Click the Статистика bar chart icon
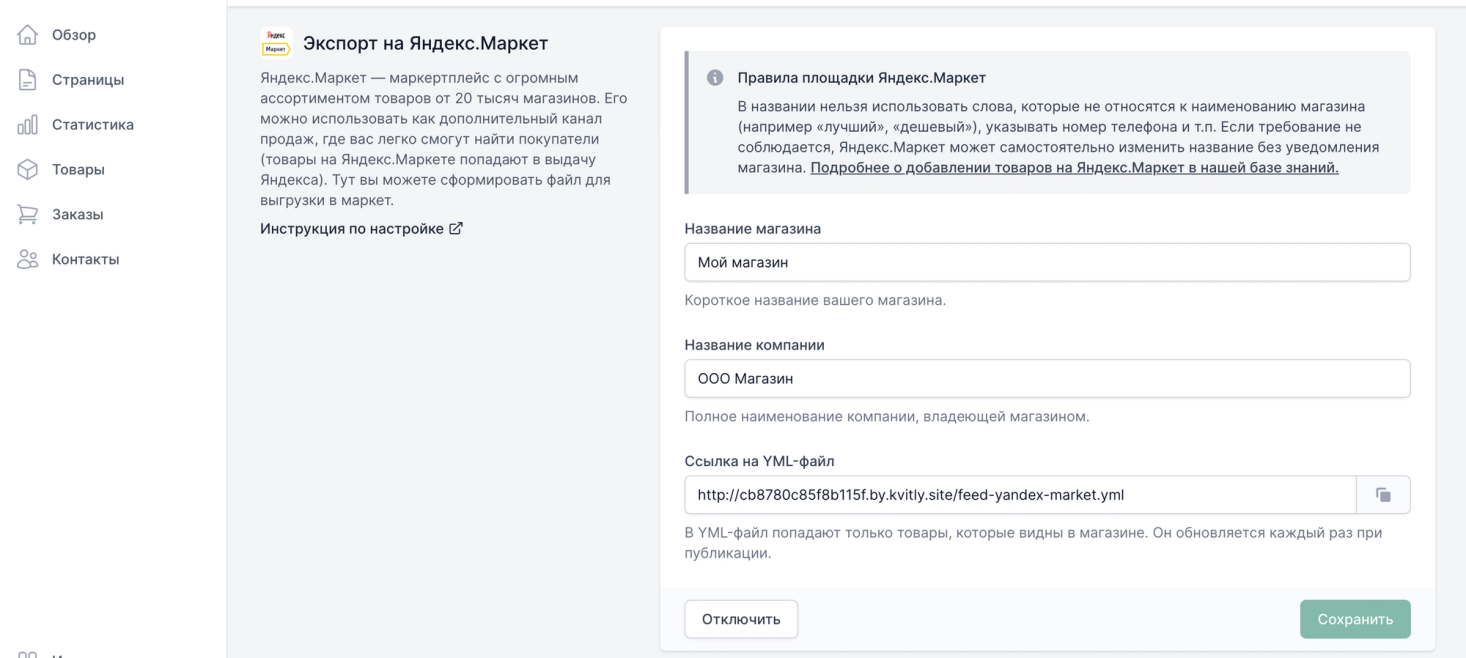The width and height of the screenshot is (1466, 658). pyautogui.click(x=28, y=125)
